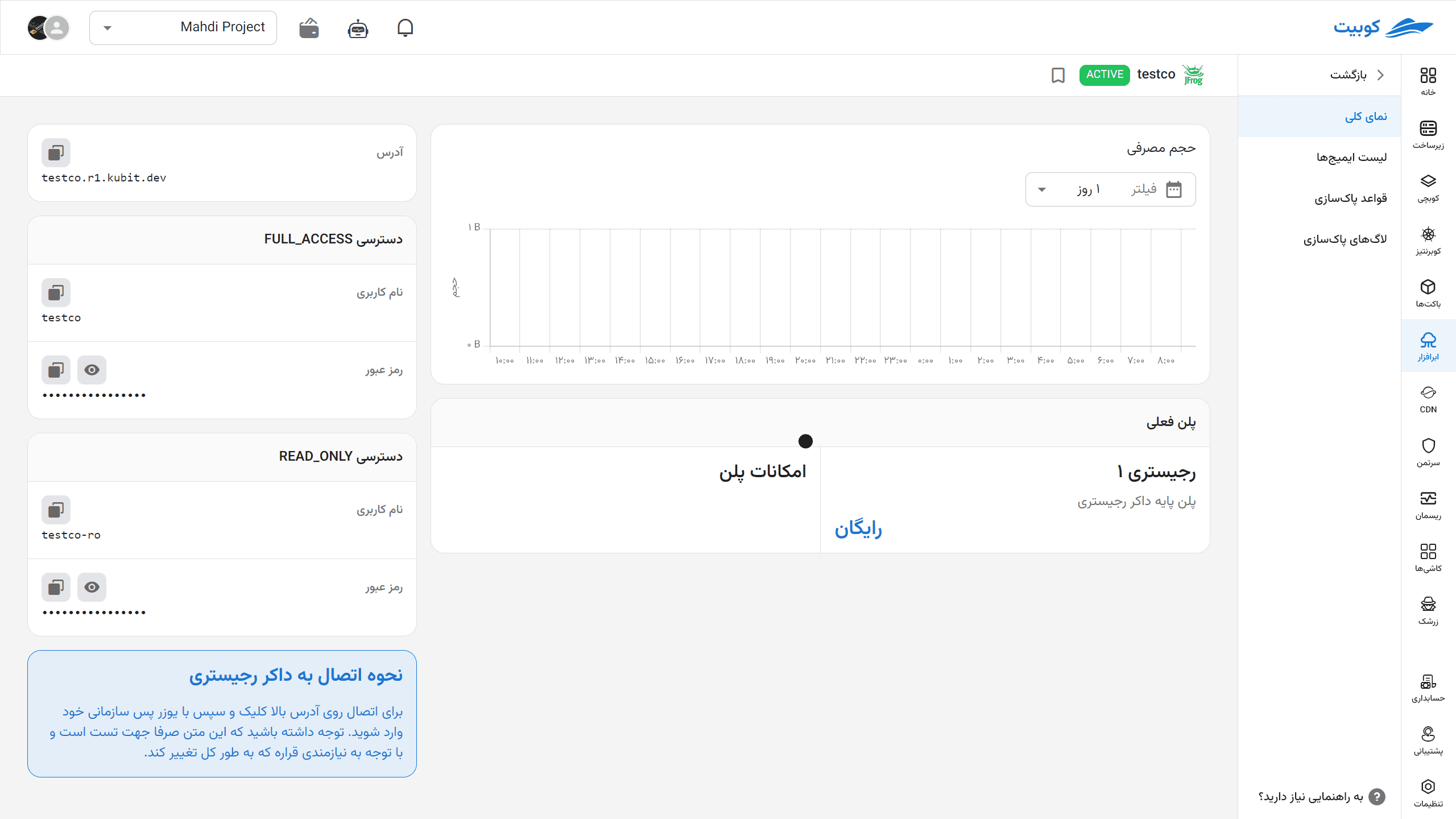Open the Tiles (کاشی‌ها) sidebar section
This screenshot has width=1456, height=819.
1428,558
